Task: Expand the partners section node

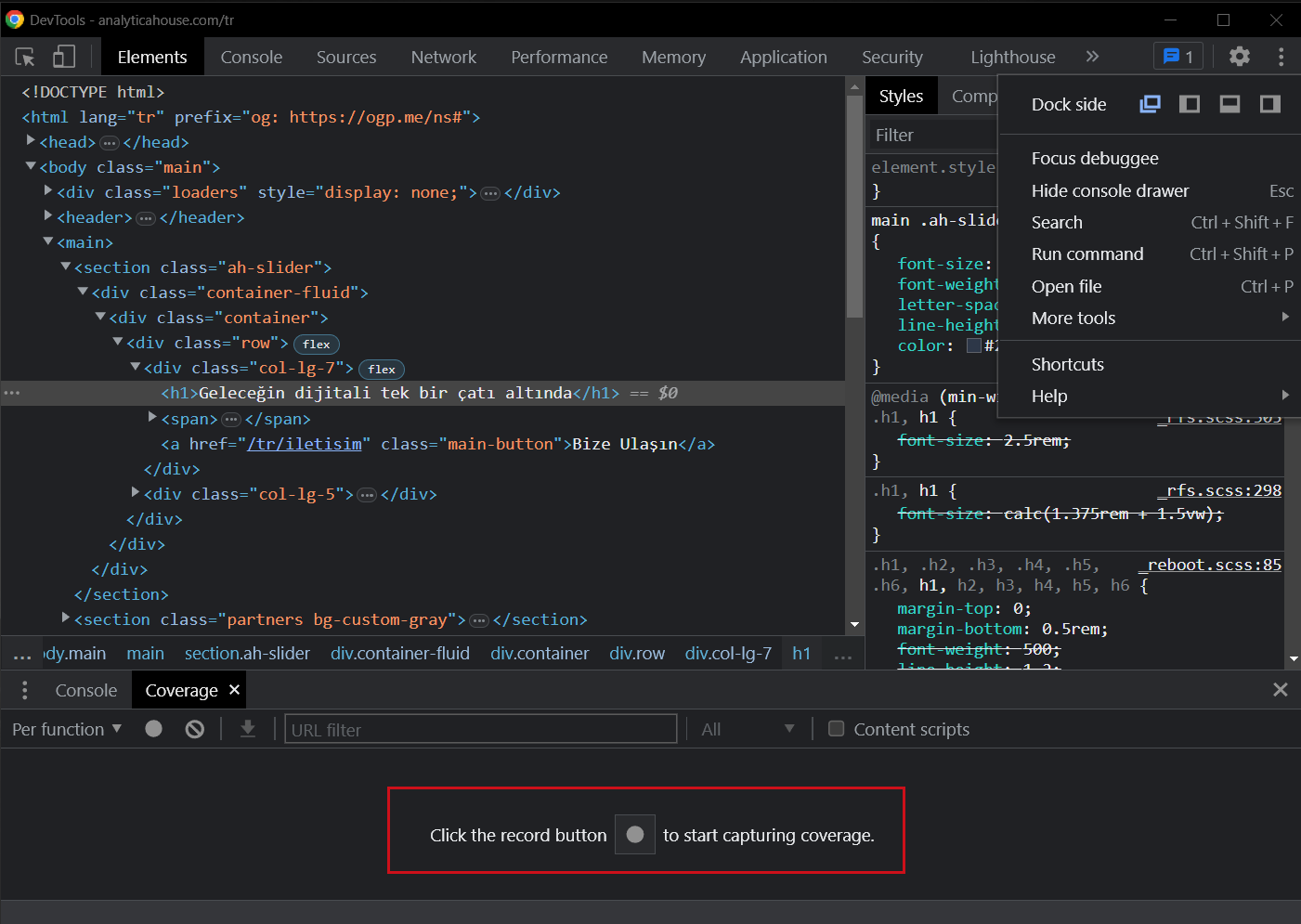Action: click(66, 618)
